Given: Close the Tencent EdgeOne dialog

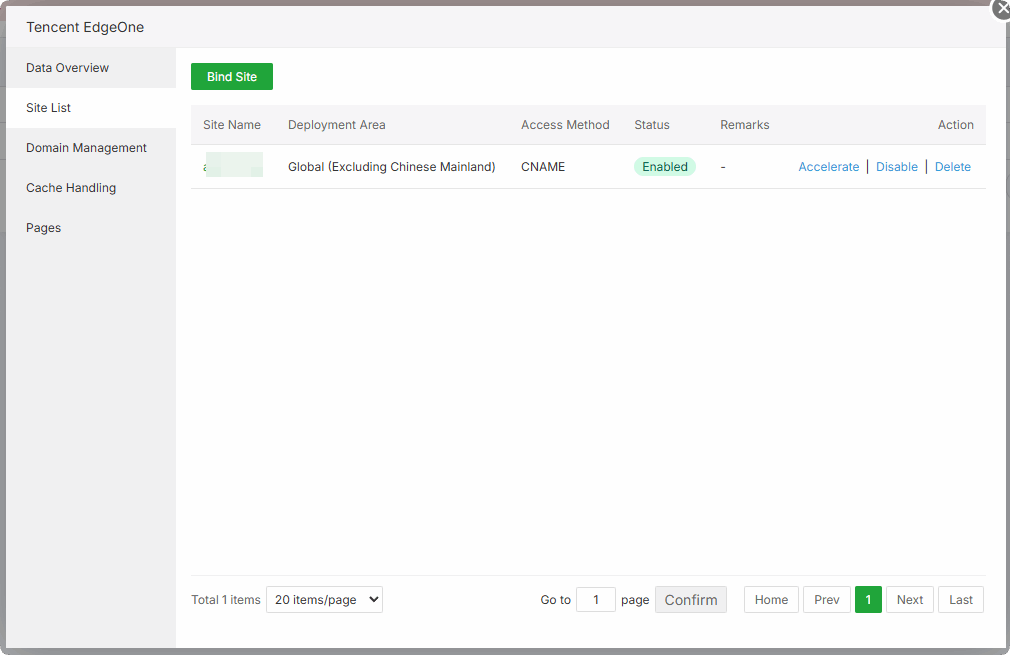Looking at the screenshot, I should (1002, 8).
